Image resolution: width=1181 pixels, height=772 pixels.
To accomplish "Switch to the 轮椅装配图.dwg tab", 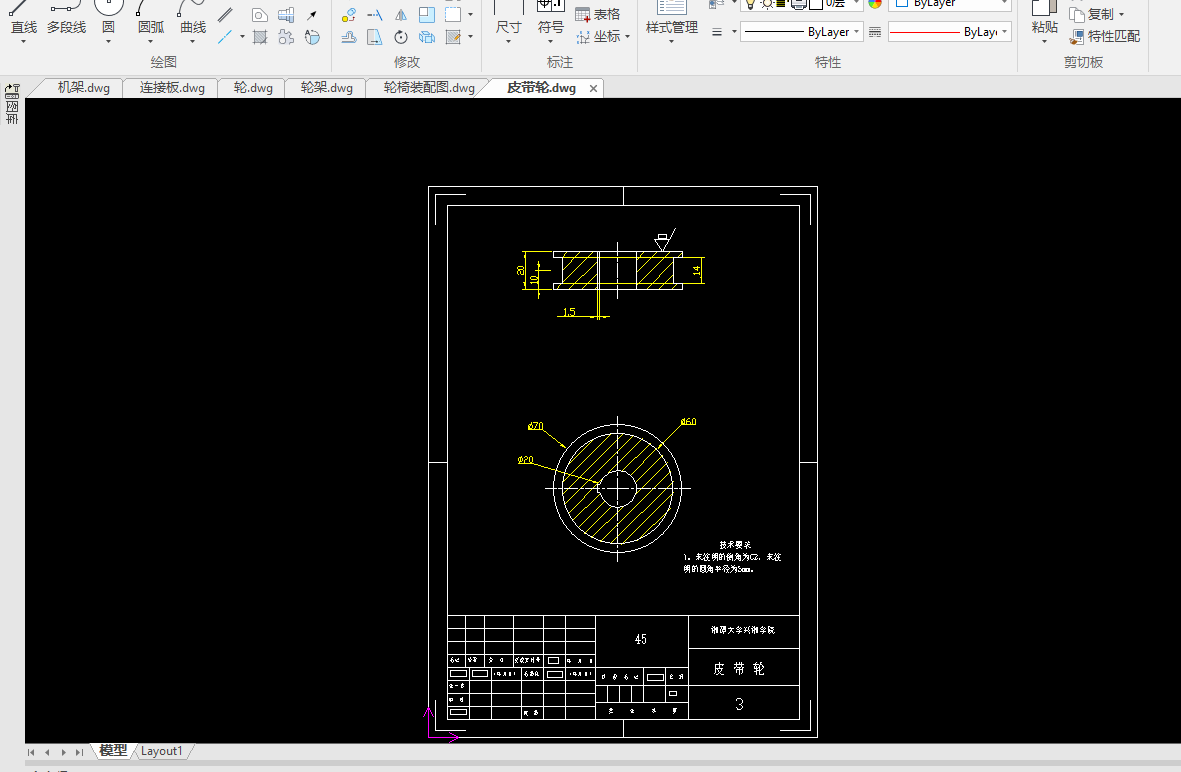I will [x=428, y=88].
